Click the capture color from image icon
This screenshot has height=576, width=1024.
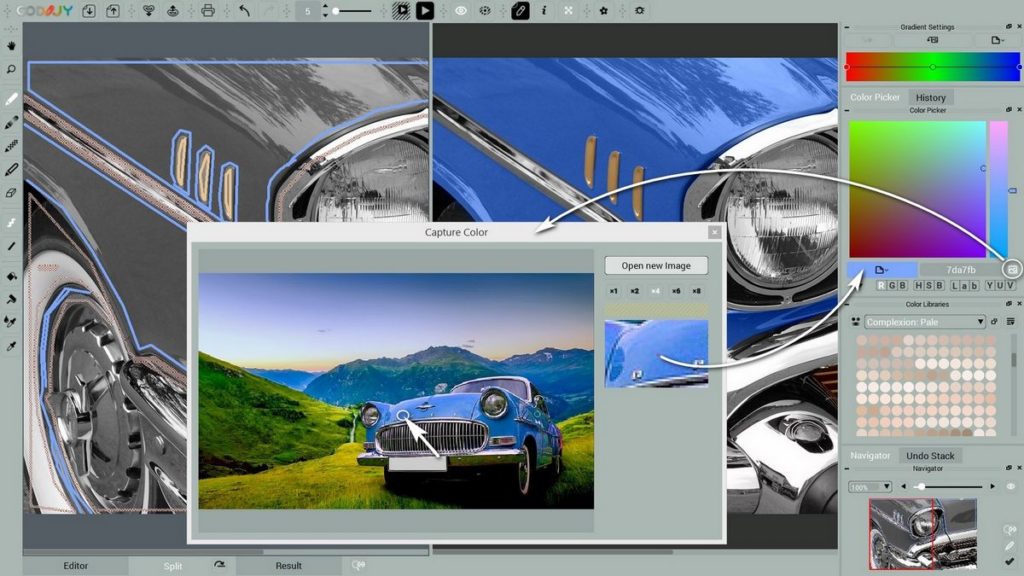coord(1012,269)
